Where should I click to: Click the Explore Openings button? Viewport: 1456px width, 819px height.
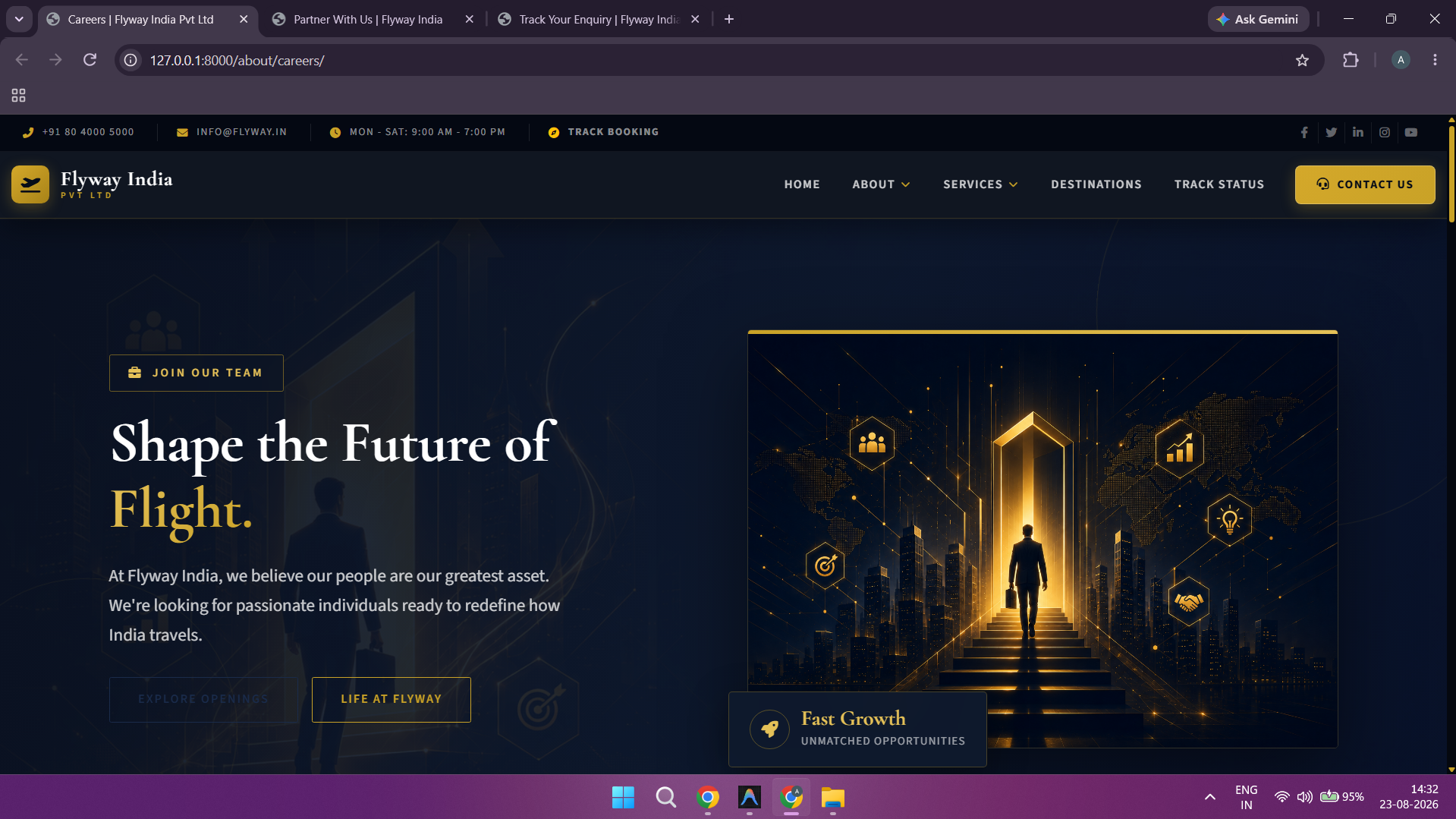pyautogui.click(x=203, y=699)
